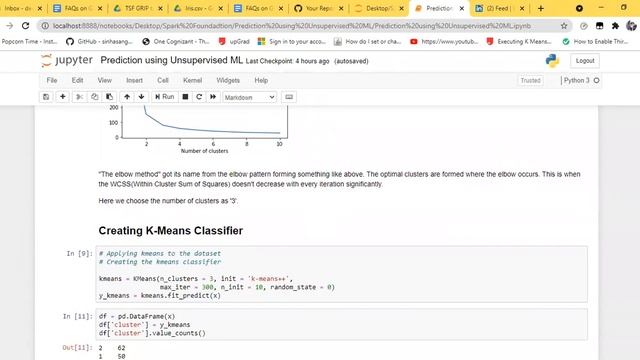
Task: Click the Logout button
Action: tap(585, 61)
